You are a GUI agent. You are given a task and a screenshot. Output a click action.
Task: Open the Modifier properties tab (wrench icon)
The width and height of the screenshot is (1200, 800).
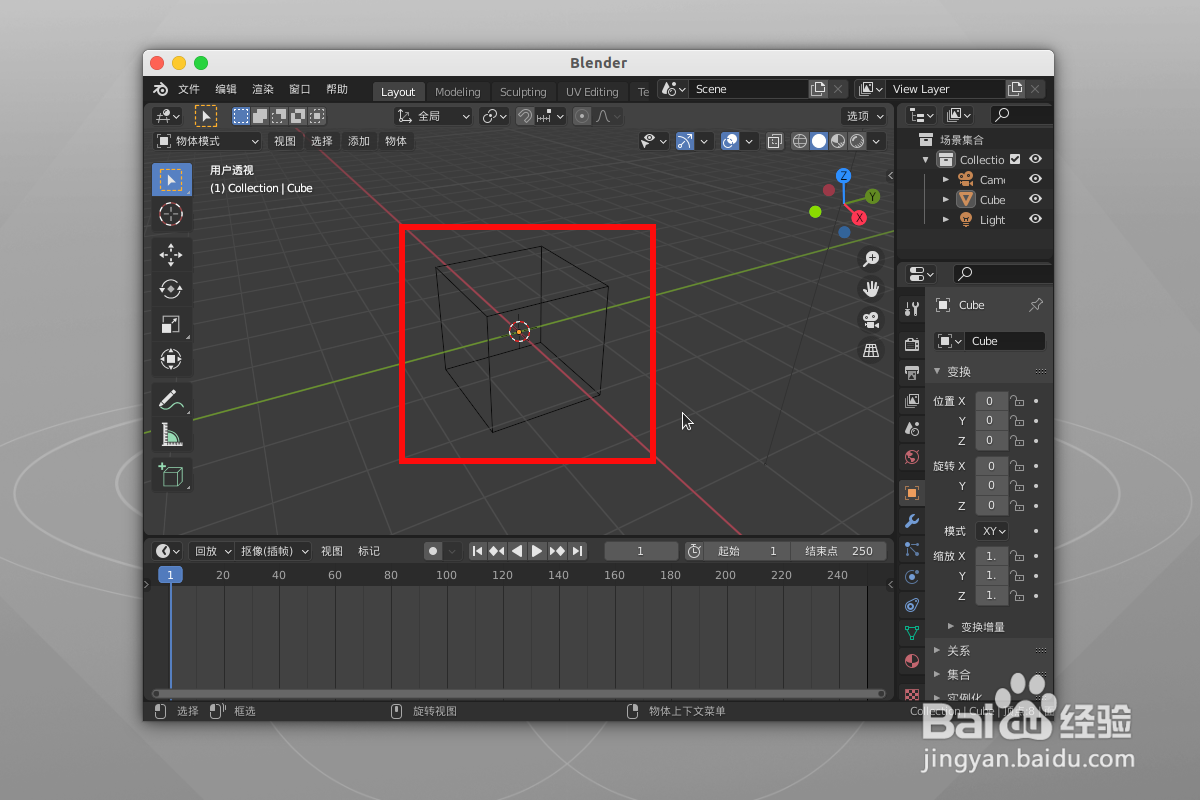pyautogui.click(x=912, y=521)
